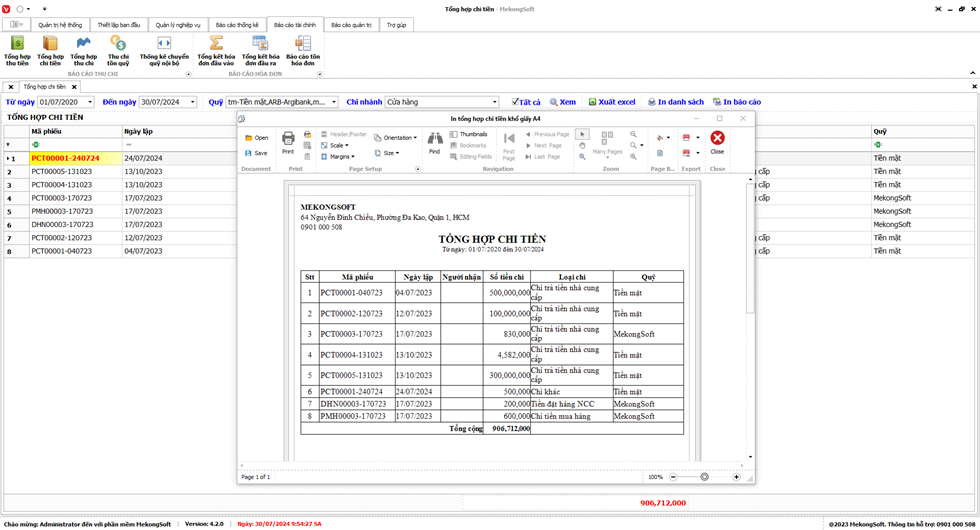The height and width of the screenshot is (530, 980).
Task: Adjust the zoom slider handle in preview
Action: coord(704,477)
